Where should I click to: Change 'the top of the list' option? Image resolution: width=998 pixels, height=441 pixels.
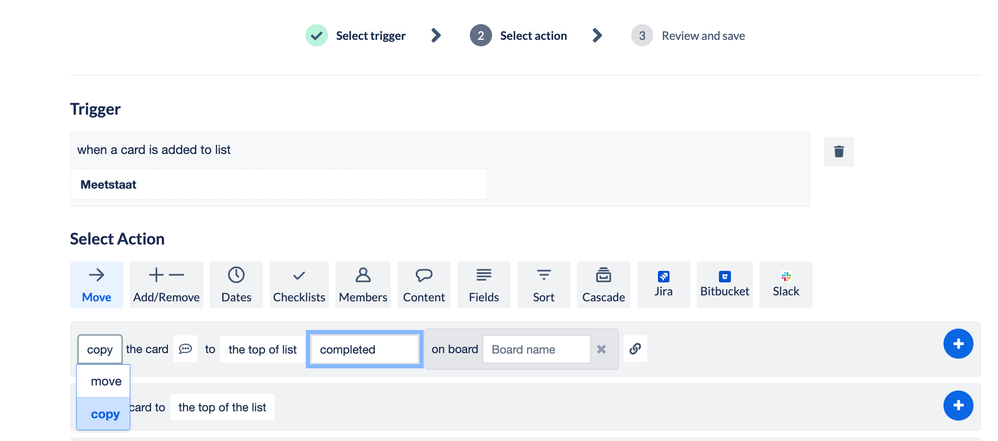[222, 407]
